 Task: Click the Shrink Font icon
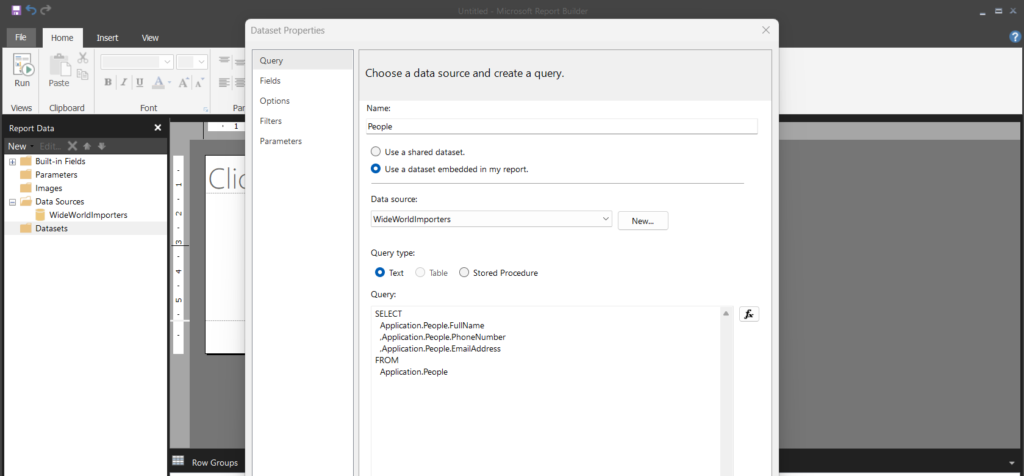199,82
